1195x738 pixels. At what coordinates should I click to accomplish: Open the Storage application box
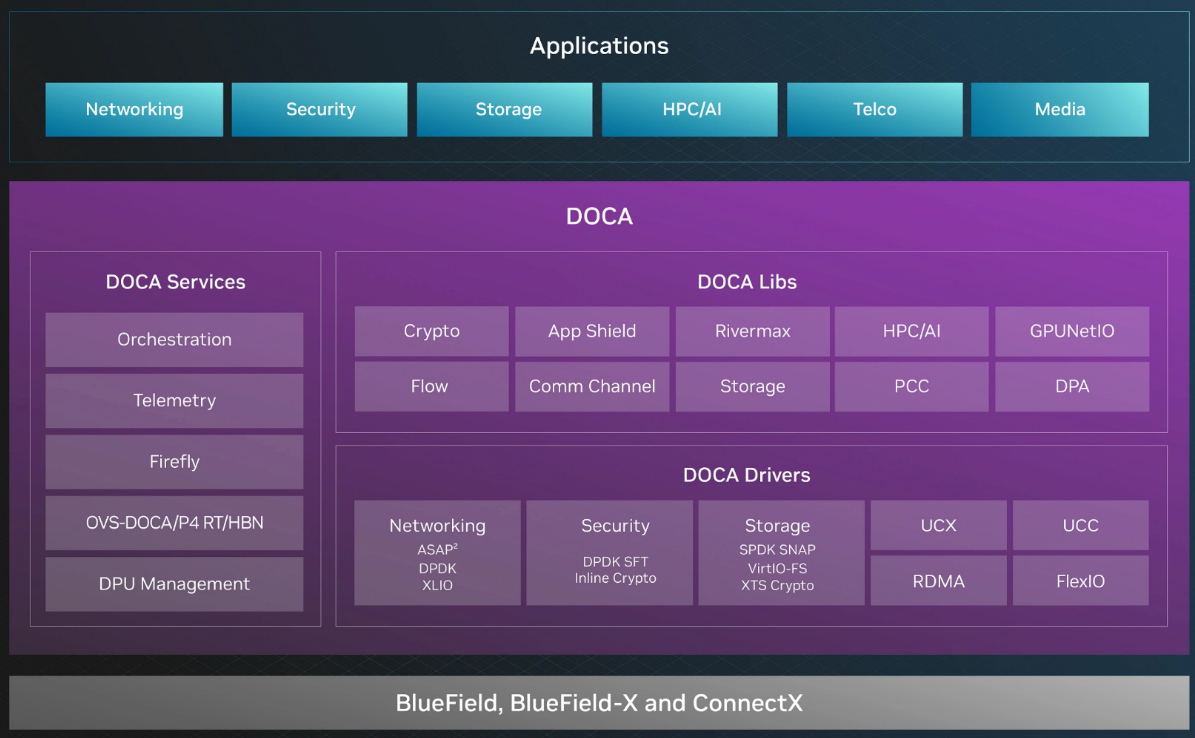pyautogui.click(x=505, y=110)
